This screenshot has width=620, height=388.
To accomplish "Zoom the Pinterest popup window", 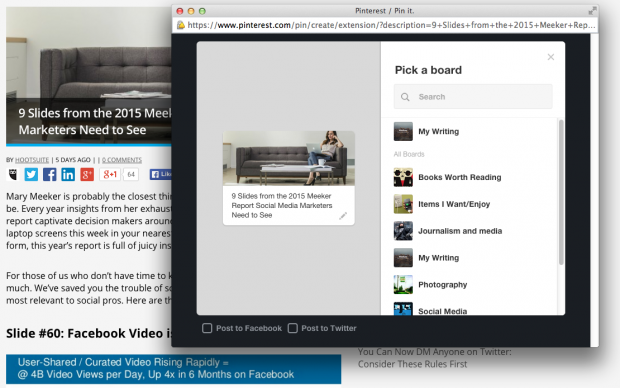I will click(202, 11).
